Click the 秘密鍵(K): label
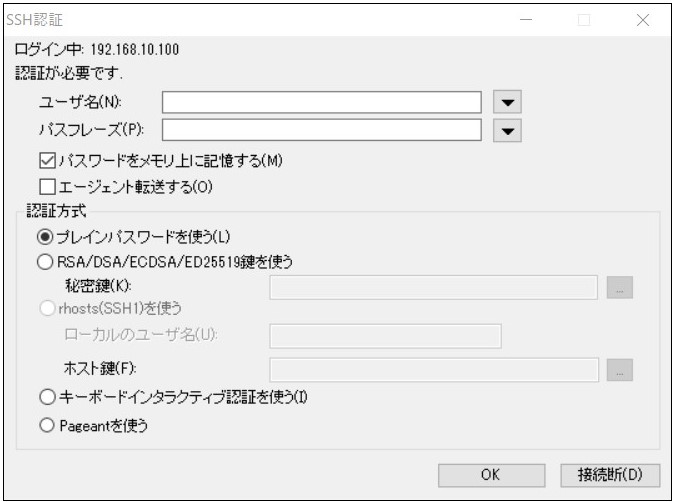The height and width of the screenshot is (502, 675). point(98,285)
